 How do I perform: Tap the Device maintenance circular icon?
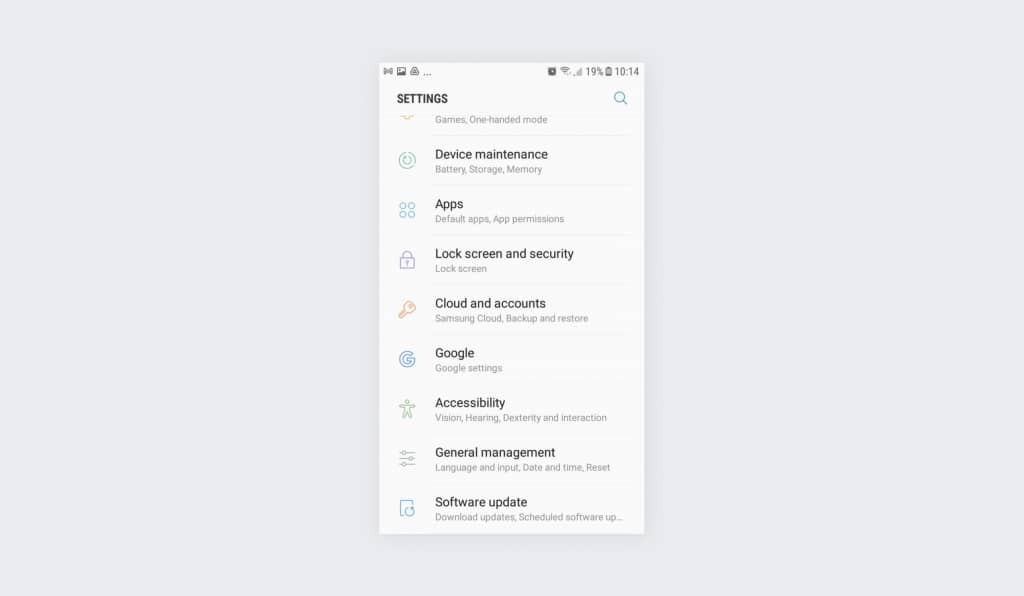(x=407, y=161)
